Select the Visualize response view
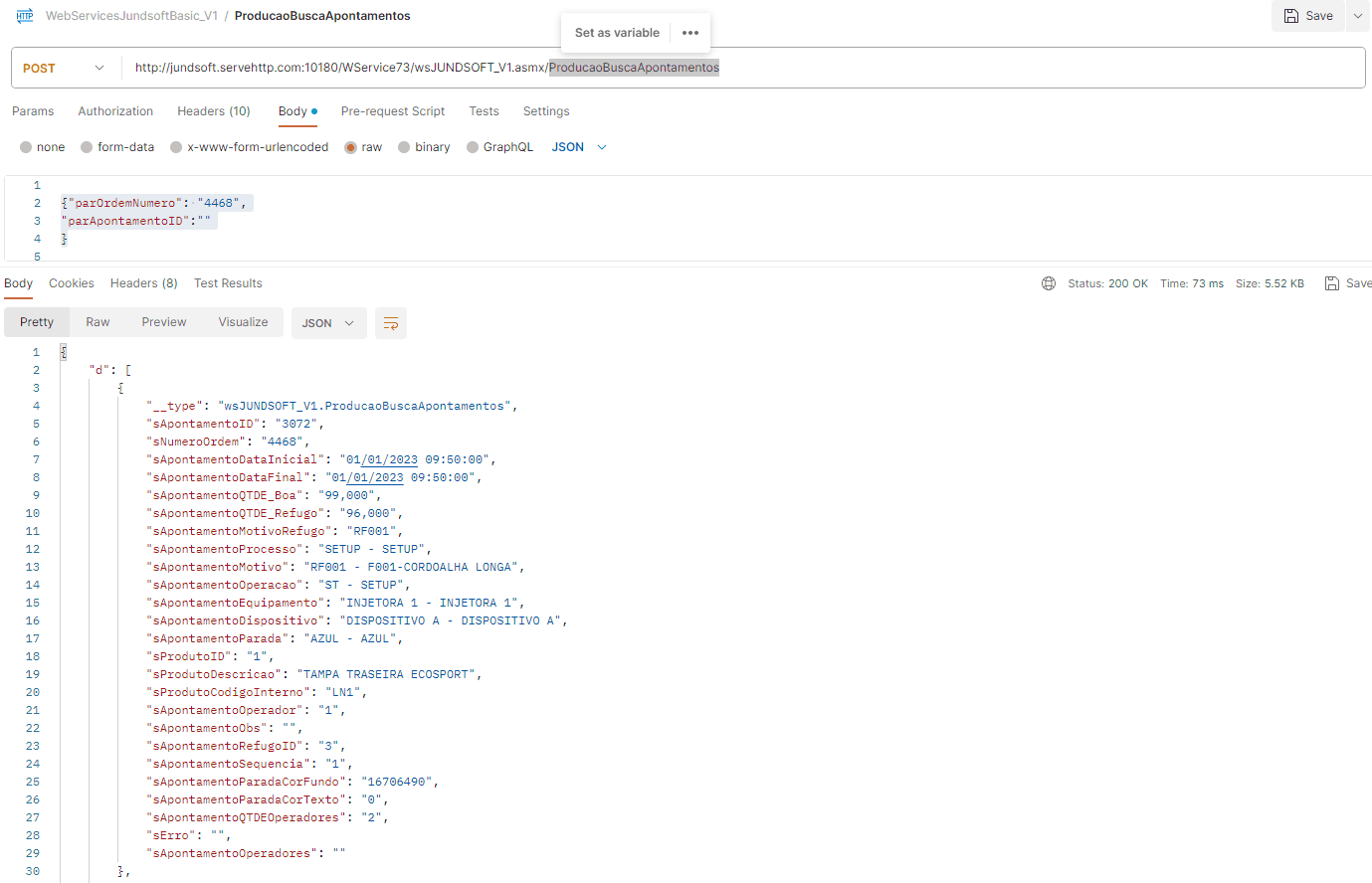The height and width of the screenshot is (883, 1372). (244, 322)
